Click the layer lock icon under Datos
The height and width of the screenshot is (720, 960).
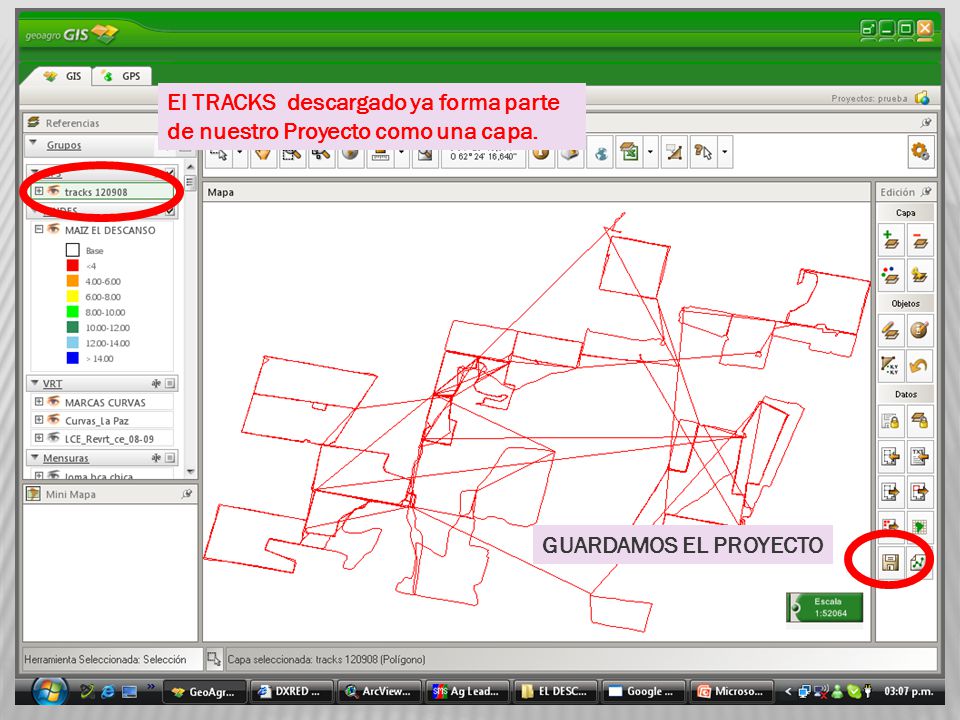pos(920,421)
